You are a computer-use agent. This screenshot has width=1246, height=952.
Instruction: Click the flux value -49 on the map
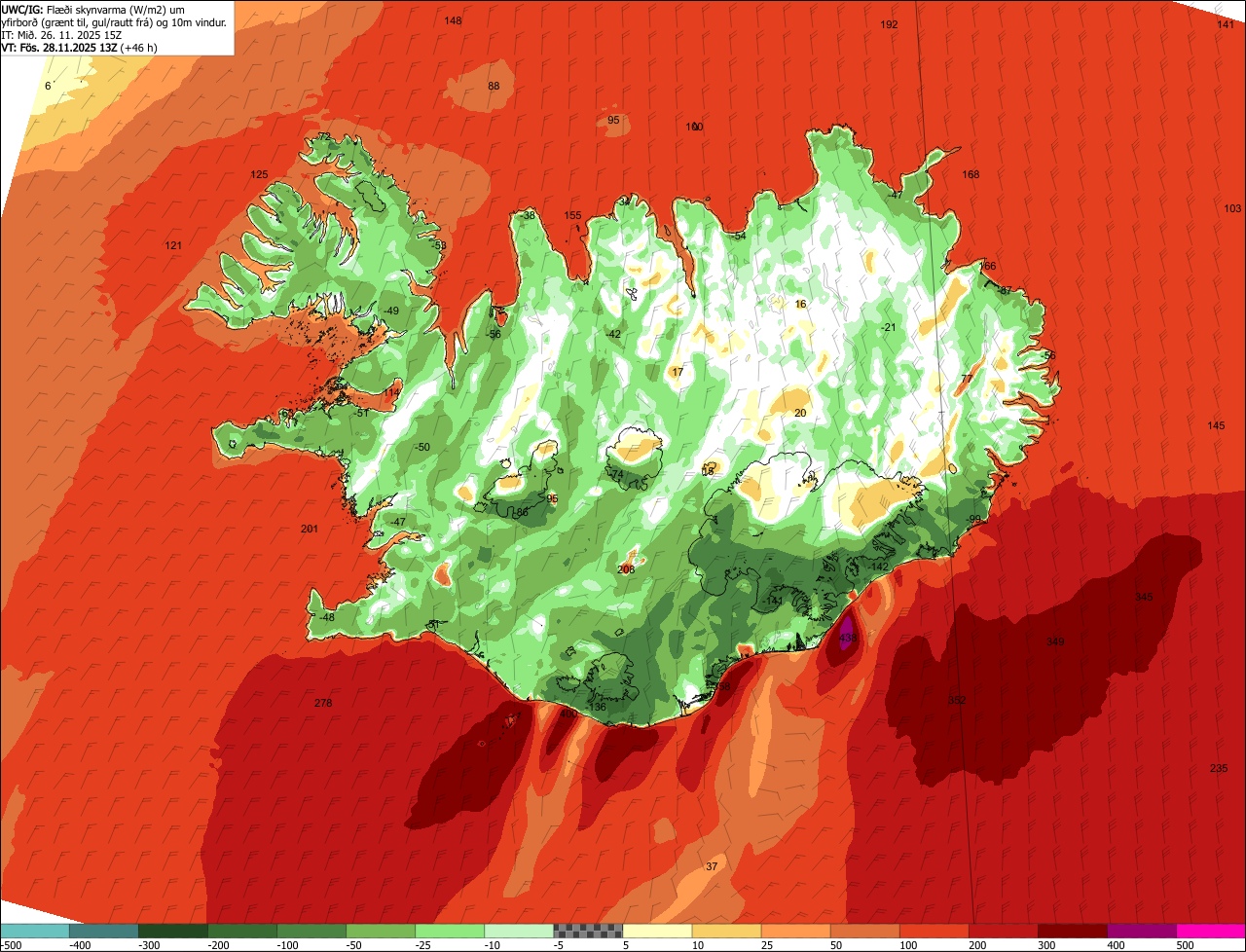point(391,311)
